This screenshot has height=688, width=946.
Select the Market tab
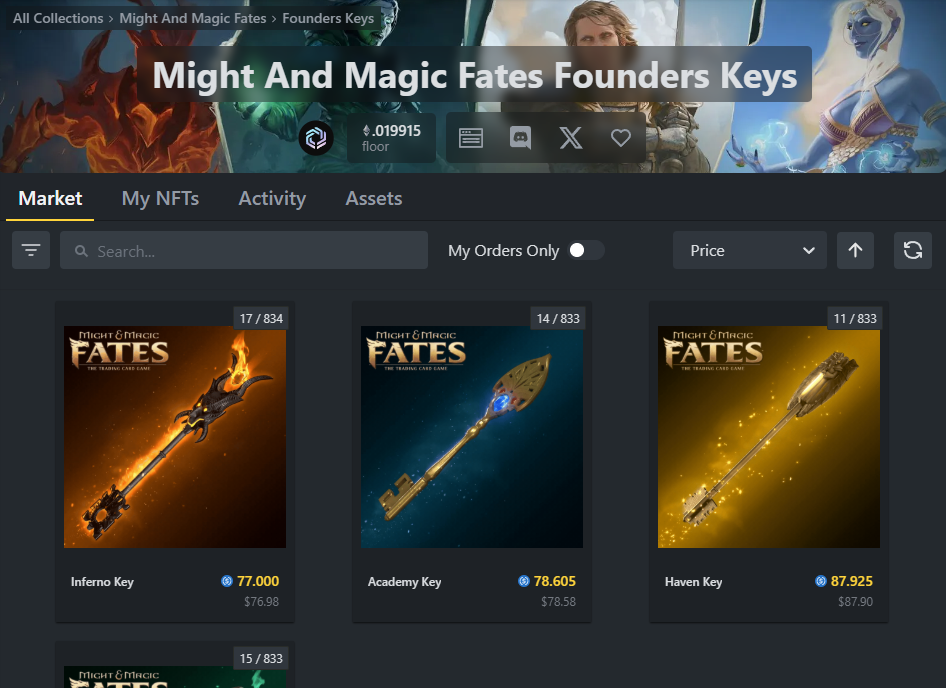pyautogui.click(x=50, y=198)
